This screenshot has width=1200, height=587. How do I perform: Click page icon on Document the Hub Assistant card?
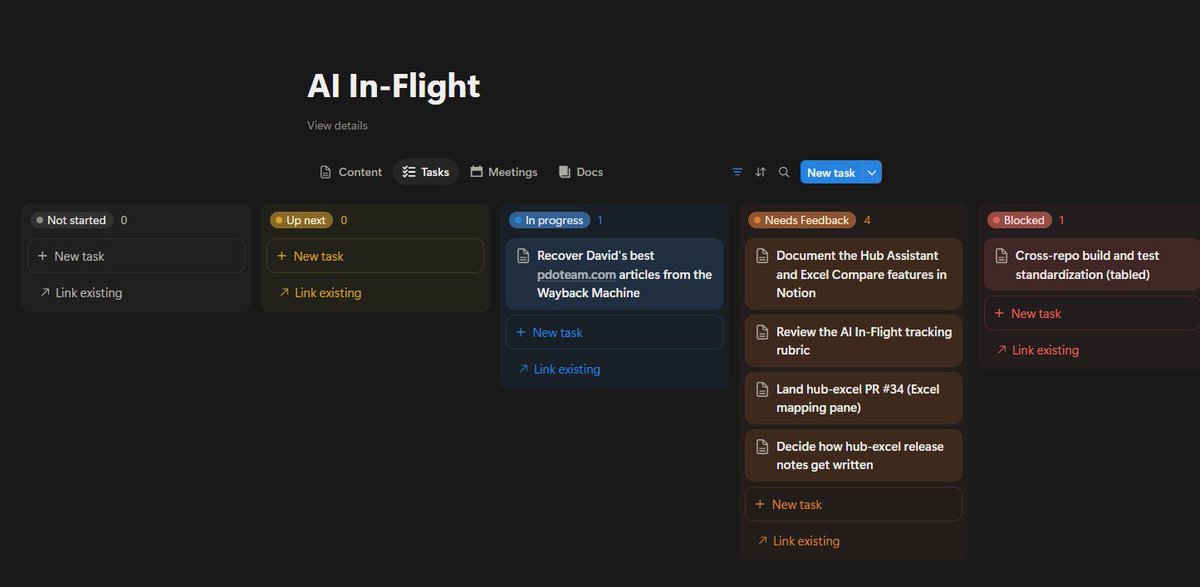point(762,256)
